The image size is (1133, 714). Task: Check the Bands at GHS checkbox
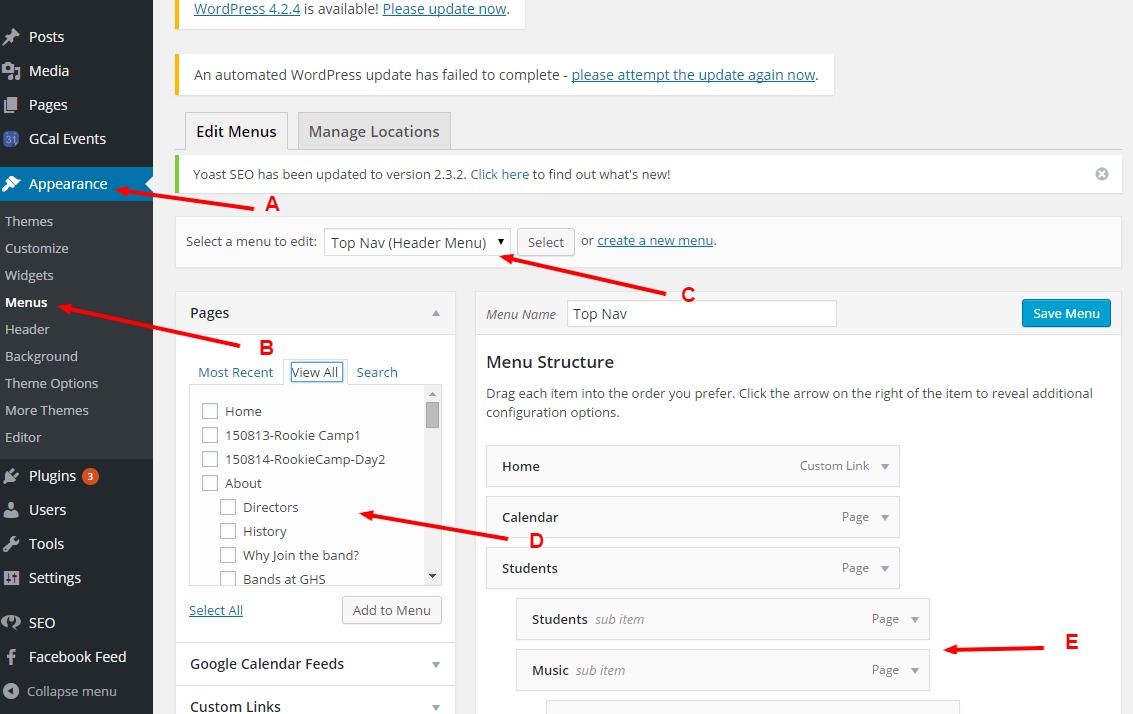point(228,578)
